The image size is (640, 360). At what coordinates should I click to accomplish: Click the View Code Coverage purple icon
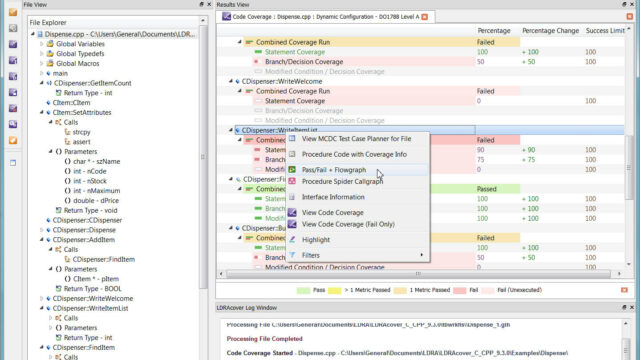tap(292, 212)
